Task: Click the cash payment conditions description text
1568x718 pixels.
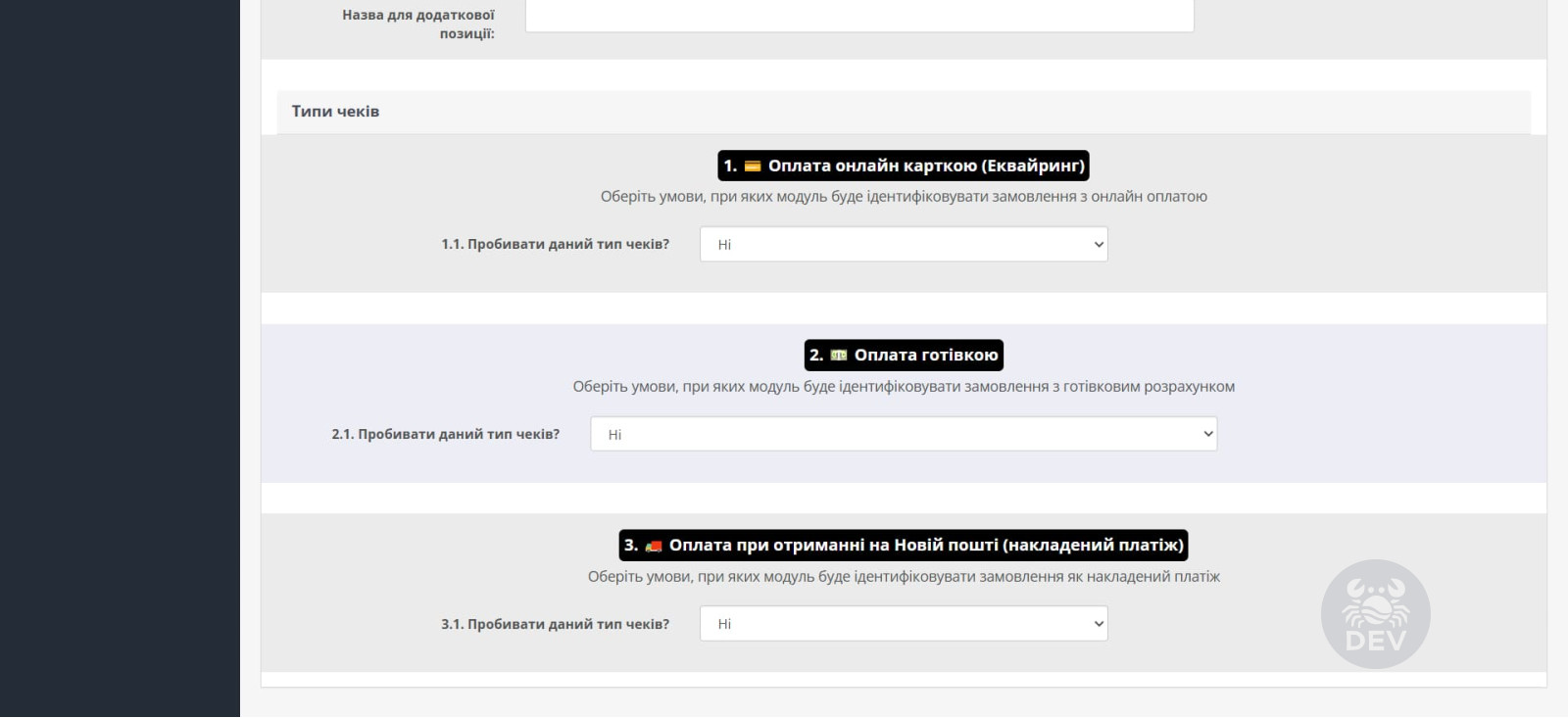Action: pyautogui.click(x=904, y=387)
